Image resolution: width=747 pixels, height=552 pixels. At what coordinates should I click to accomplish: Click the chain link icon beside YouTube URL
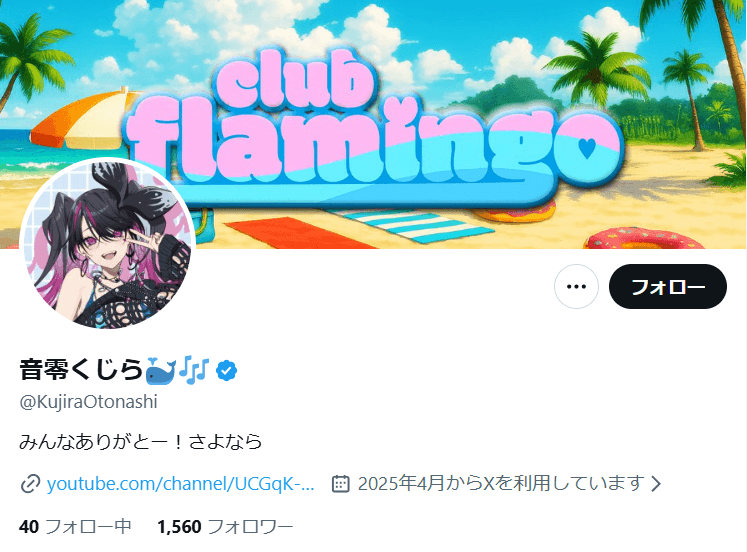(30, 484)
